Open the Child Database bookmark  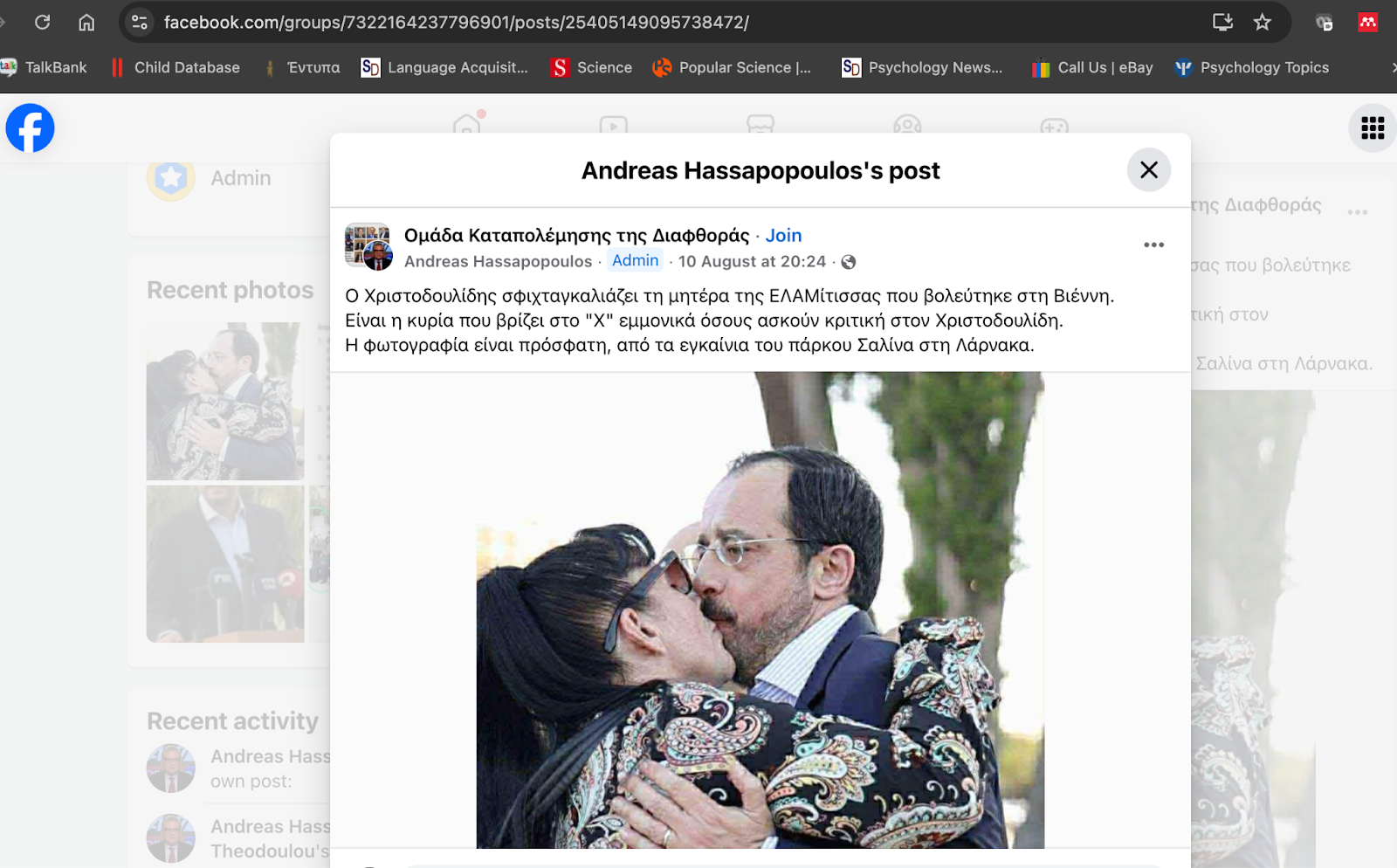(x=175, y=67)
